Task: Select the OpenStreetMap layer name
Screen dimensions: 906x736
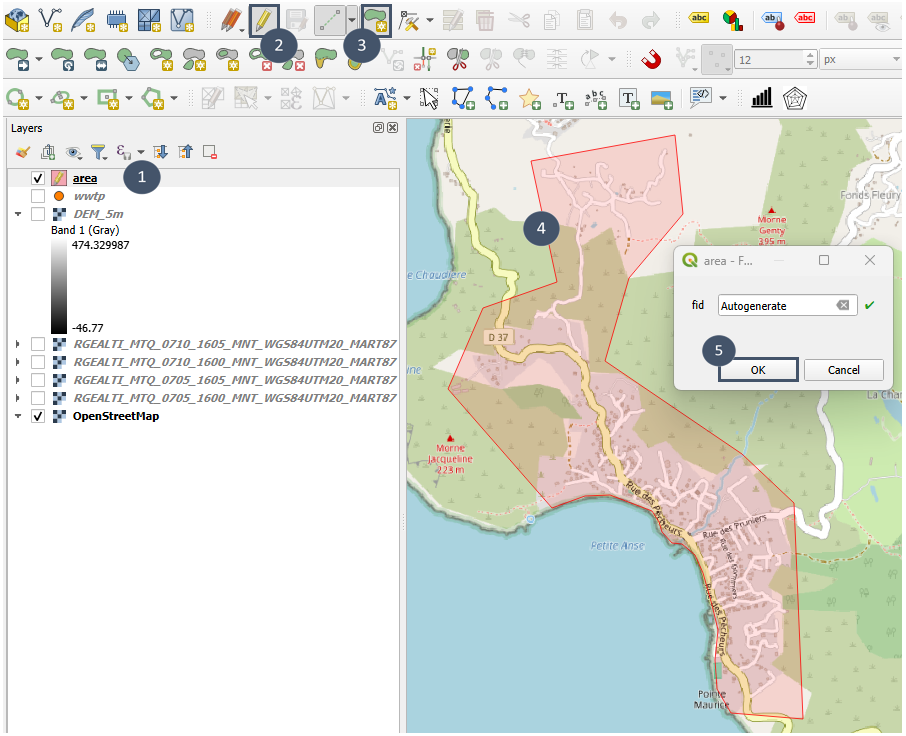Action: click(116, 416)
